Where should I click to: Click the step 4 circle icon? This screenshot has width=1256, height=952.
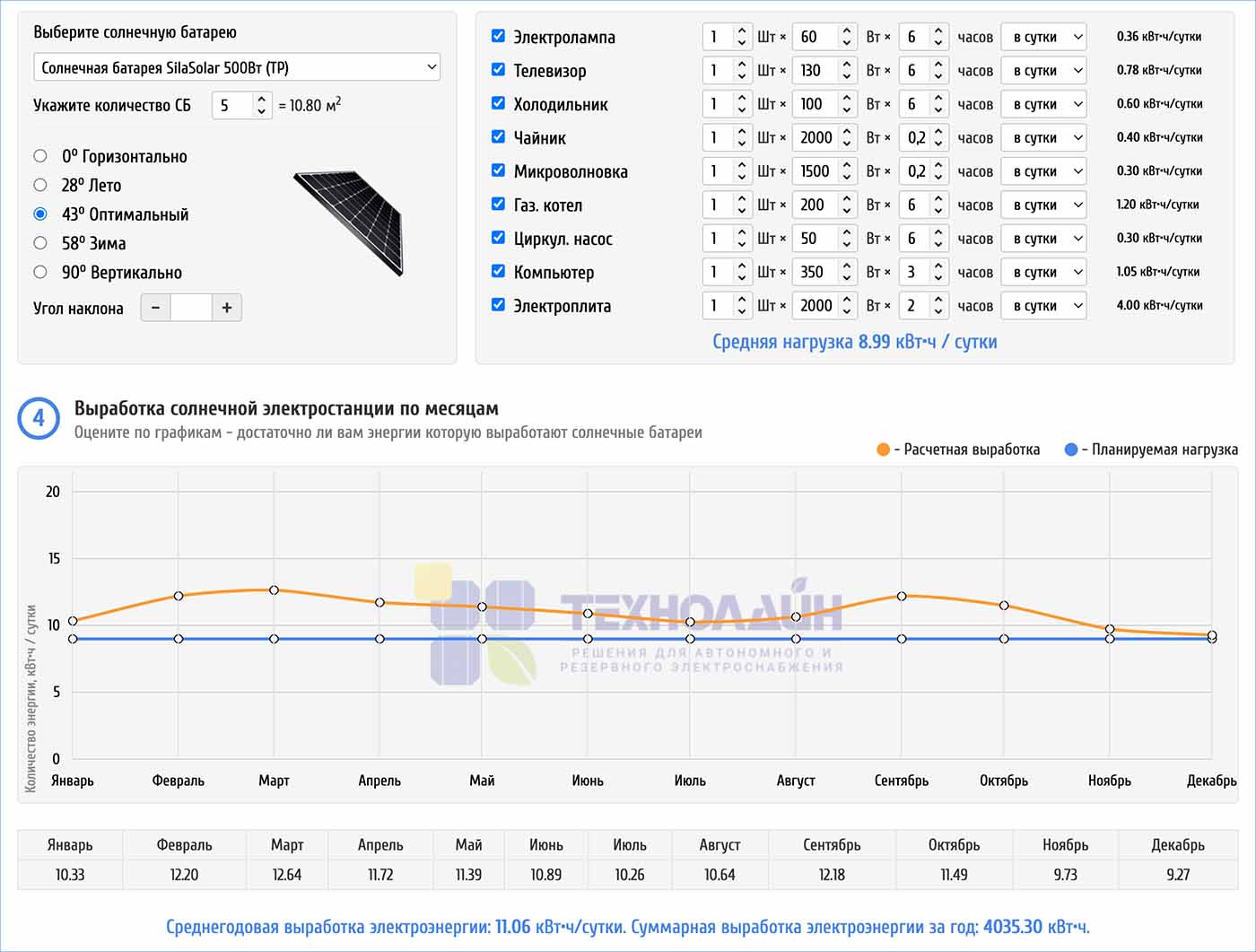(39, 418)
